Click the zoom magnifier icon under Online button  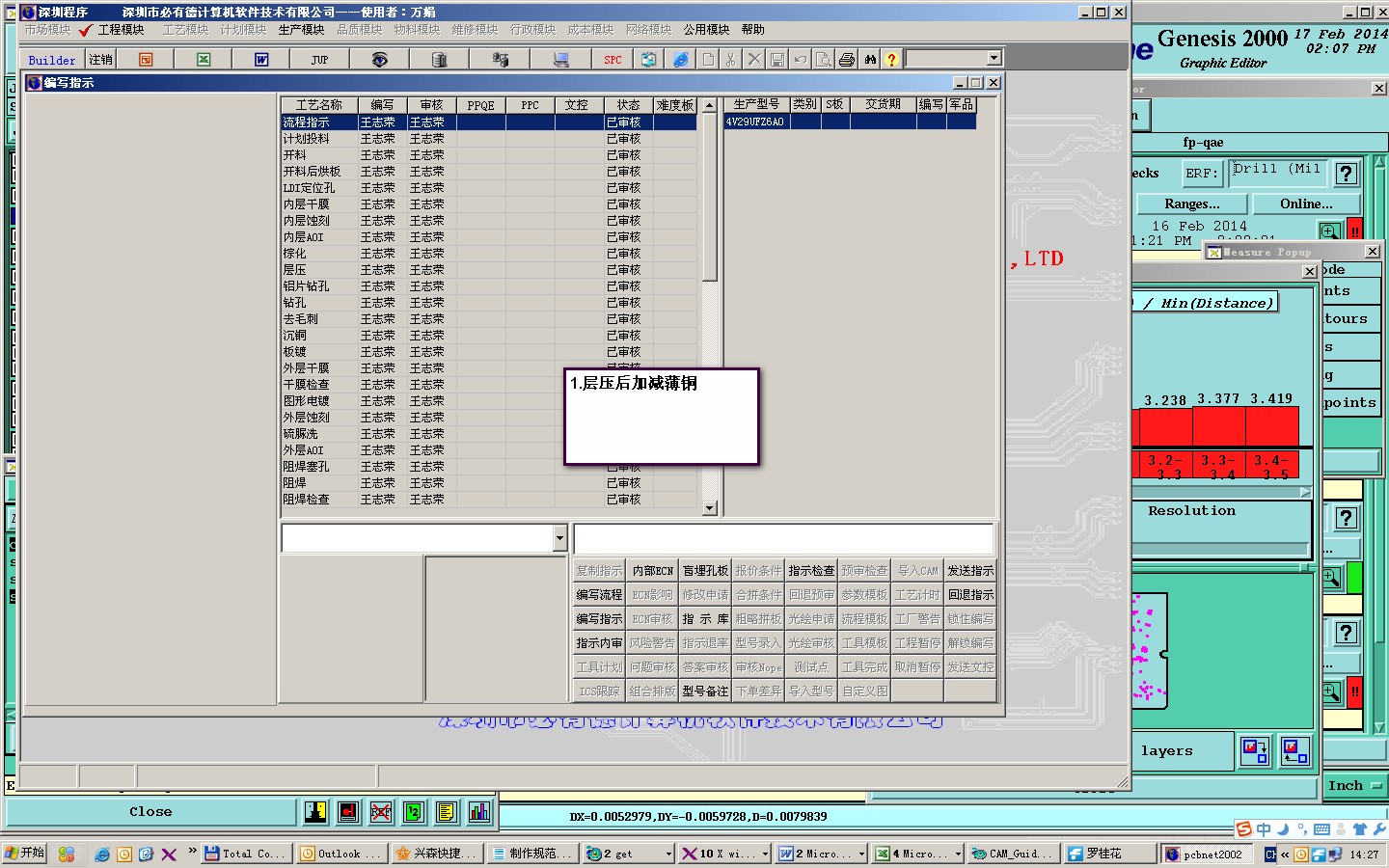1330,231
